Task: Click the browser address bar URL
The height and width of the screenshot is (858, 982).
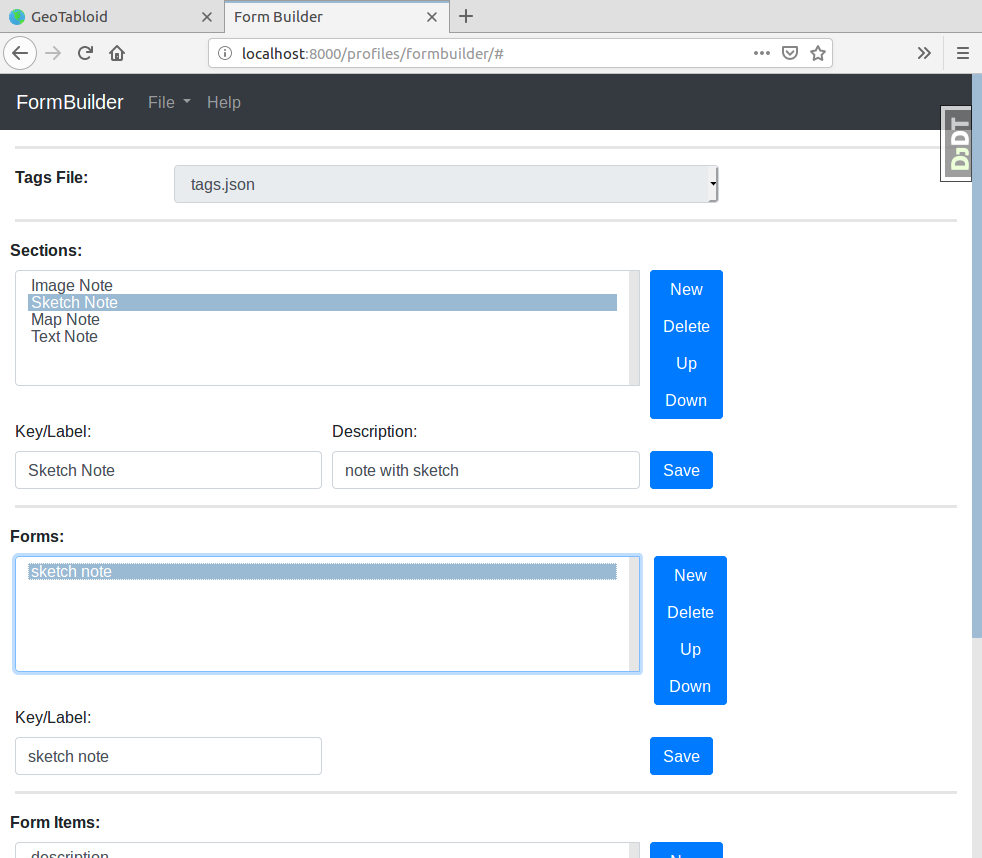Action: 373,53
